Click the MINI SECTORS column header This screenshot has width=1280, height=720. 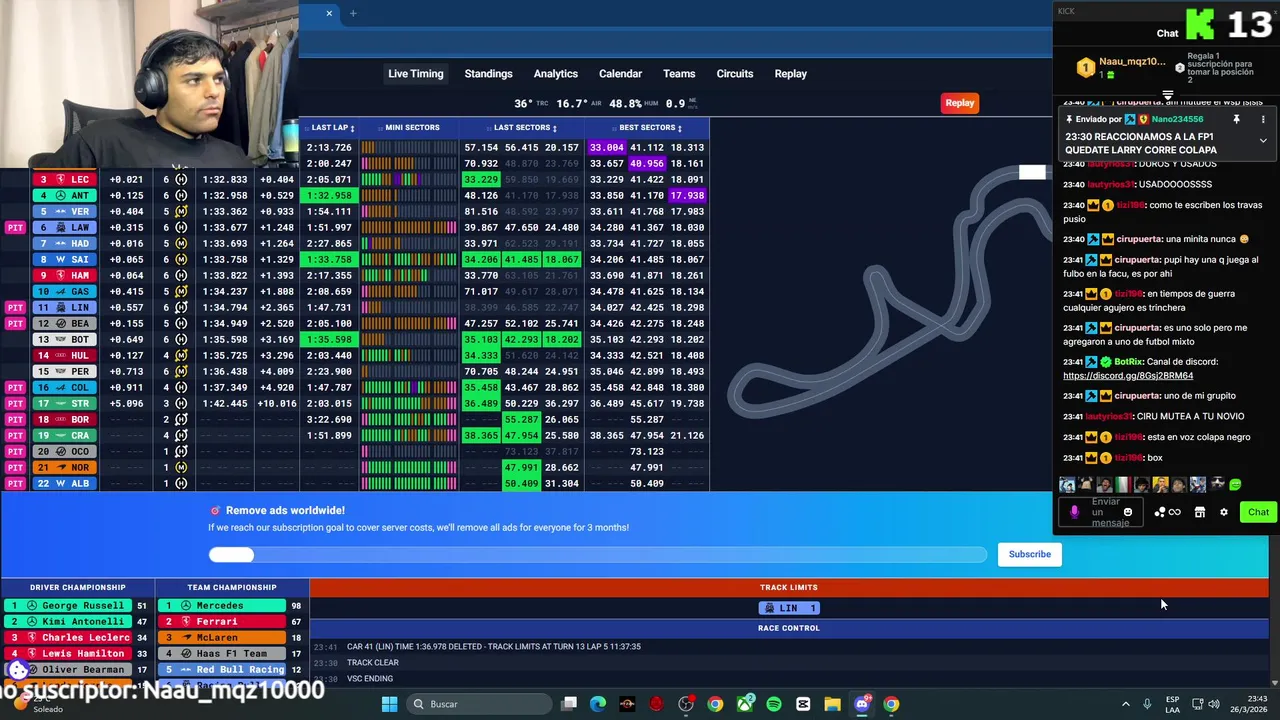(x=408, y=127)
